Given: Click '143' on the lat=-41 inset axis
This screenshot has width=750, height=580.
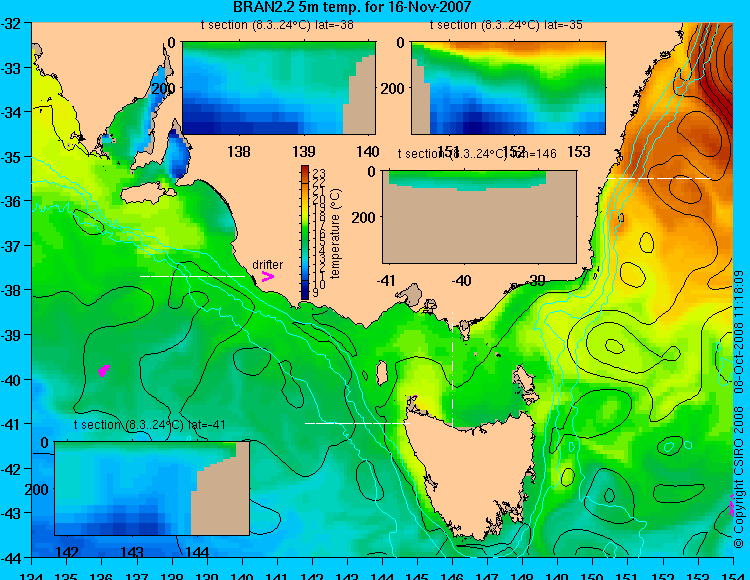Looking at the screenshot, I should [132, 552].
